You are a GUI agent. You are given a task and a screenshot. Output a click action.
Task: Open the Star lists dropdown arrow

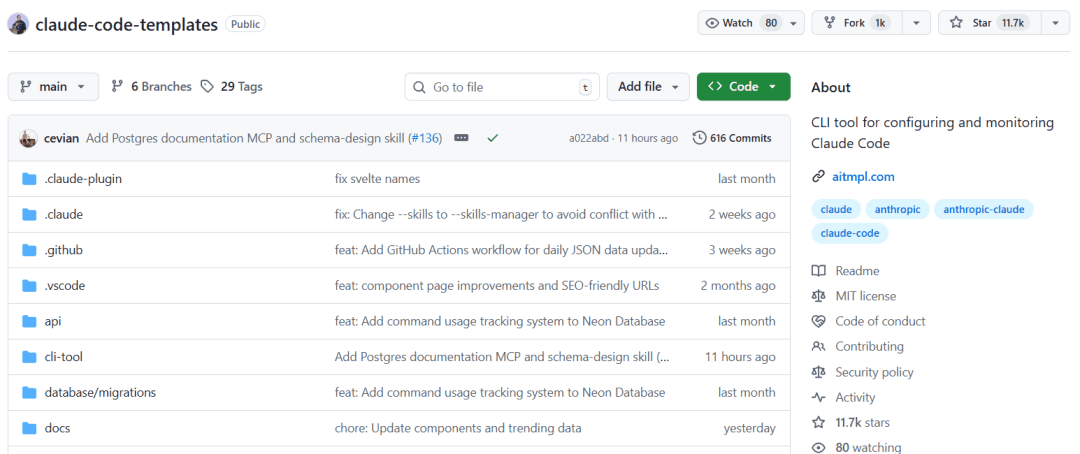1055,23
